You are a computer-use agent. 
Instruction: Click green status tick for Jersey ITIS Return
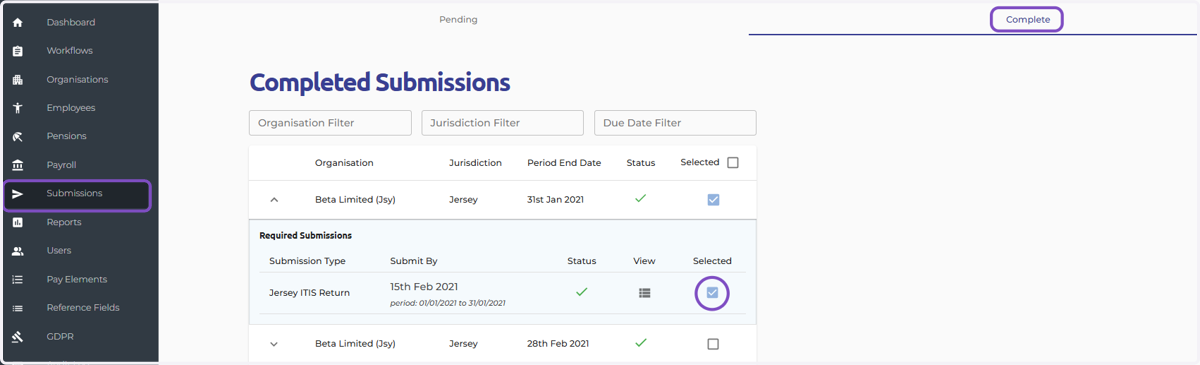coord(581,292)
